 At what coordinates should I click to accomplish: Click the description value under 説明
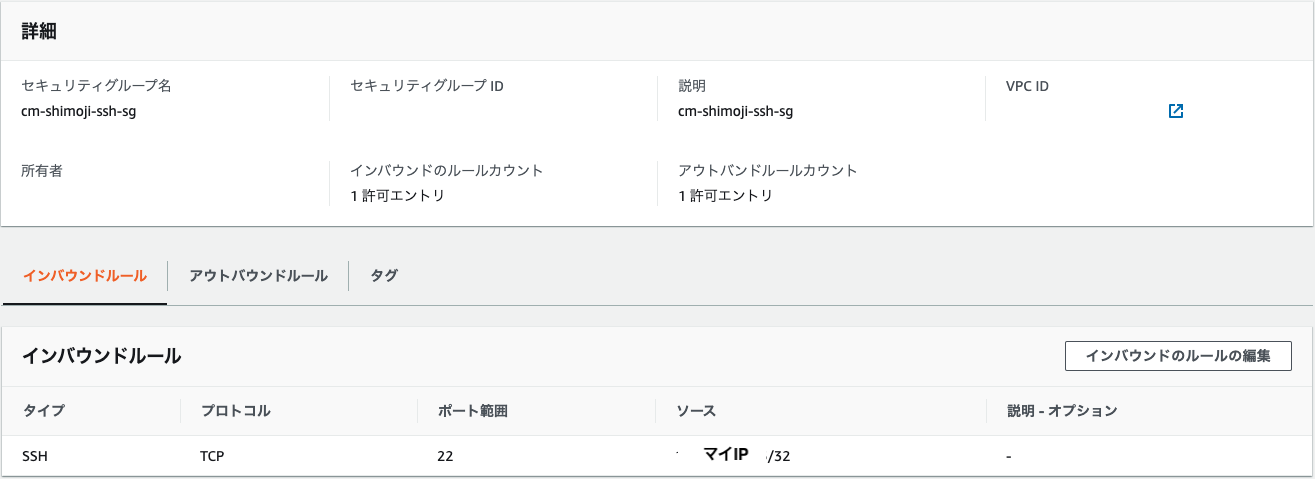click(x=735, y=111)
